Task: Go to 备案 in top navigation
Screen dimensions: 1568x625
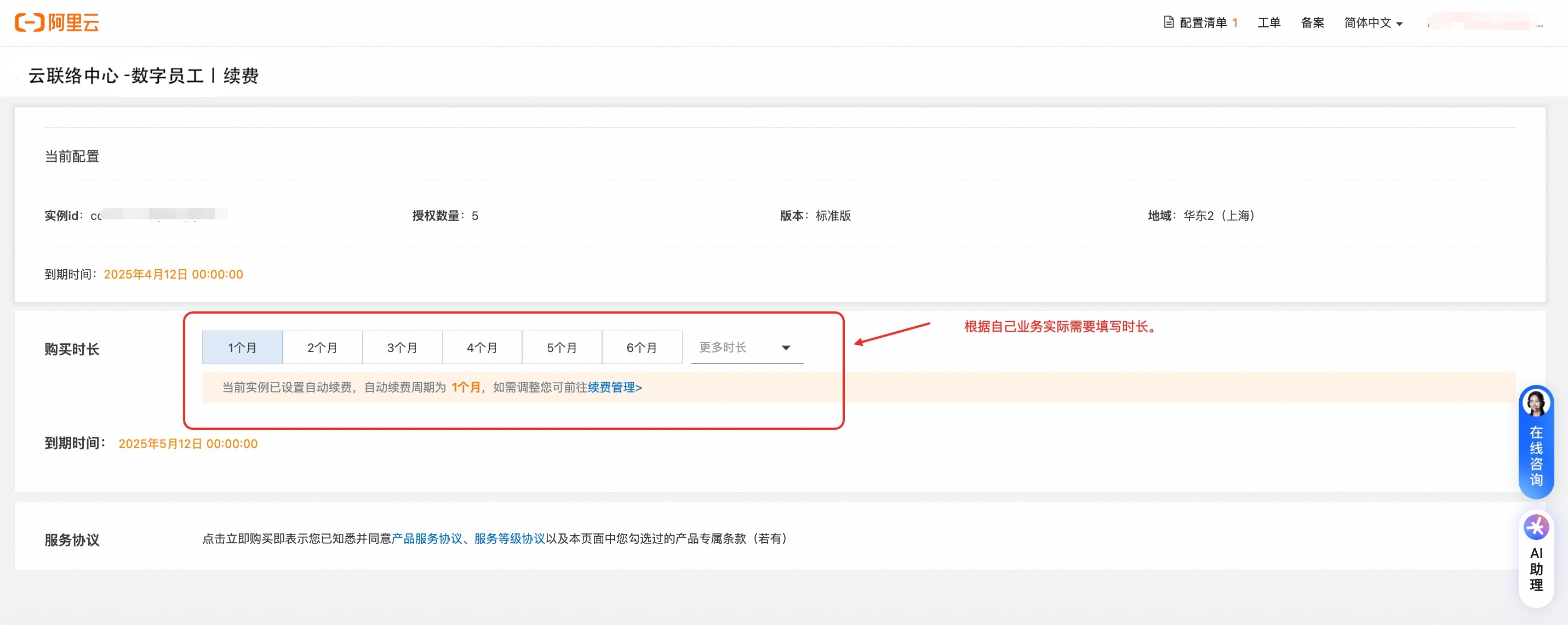Action: (x=1312, y=22)
